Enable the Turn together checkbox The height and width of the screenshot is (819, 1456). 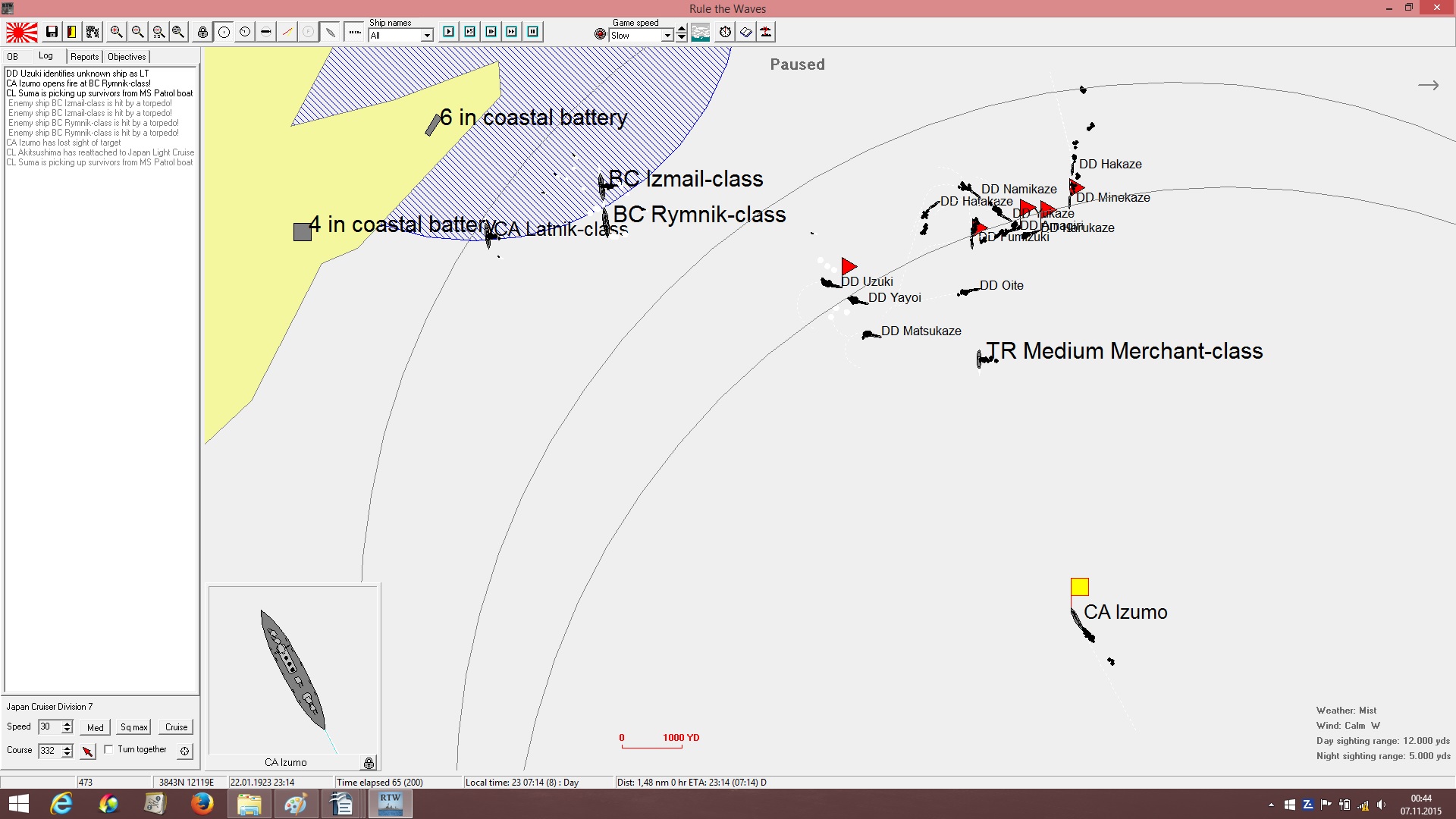[x=108, y=749]
